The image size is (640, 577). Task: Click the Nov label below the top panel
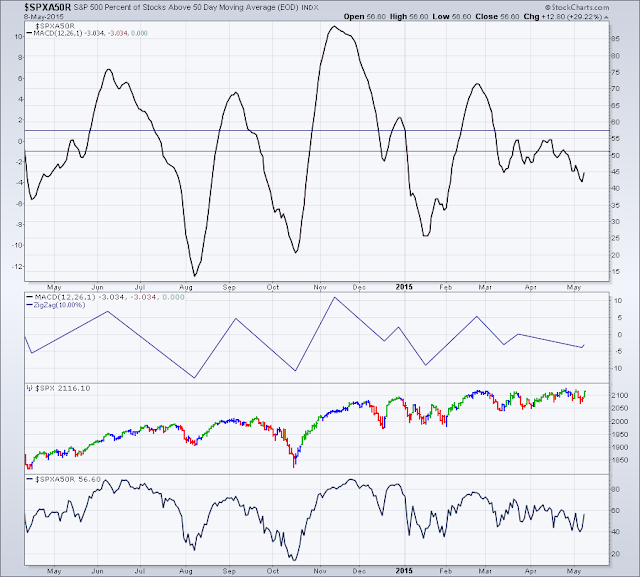[x=320, y=287]
